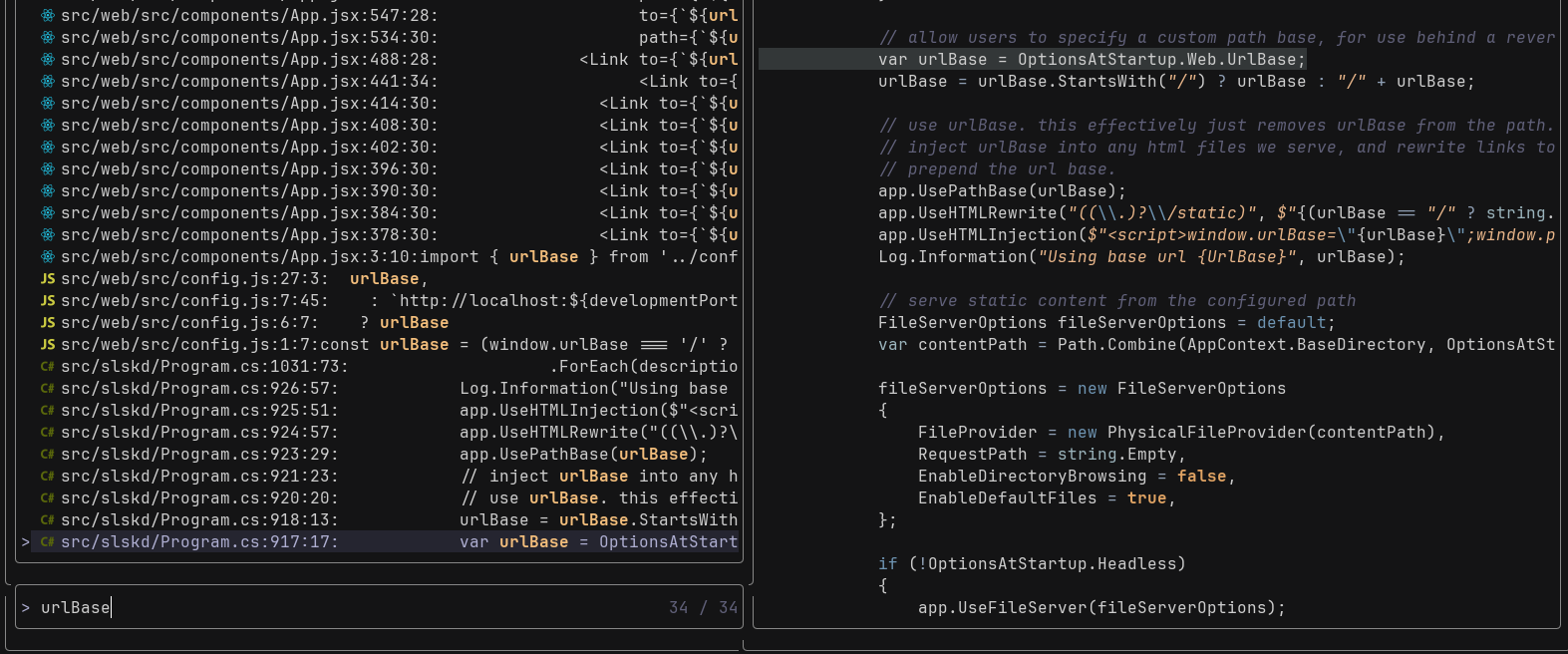Click JS icon beside config.js:1:7 result
Screen dimensions: 1568x654
[x=48, y=345]
